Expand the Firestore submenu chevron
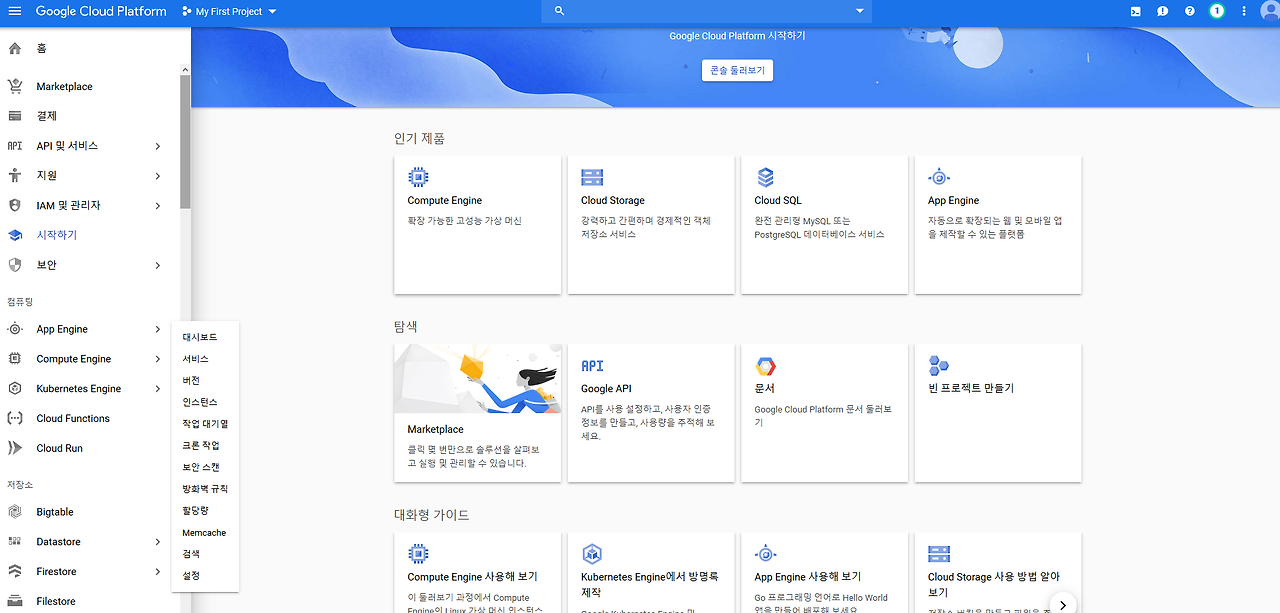1280x613 pixels. (158, 572)
